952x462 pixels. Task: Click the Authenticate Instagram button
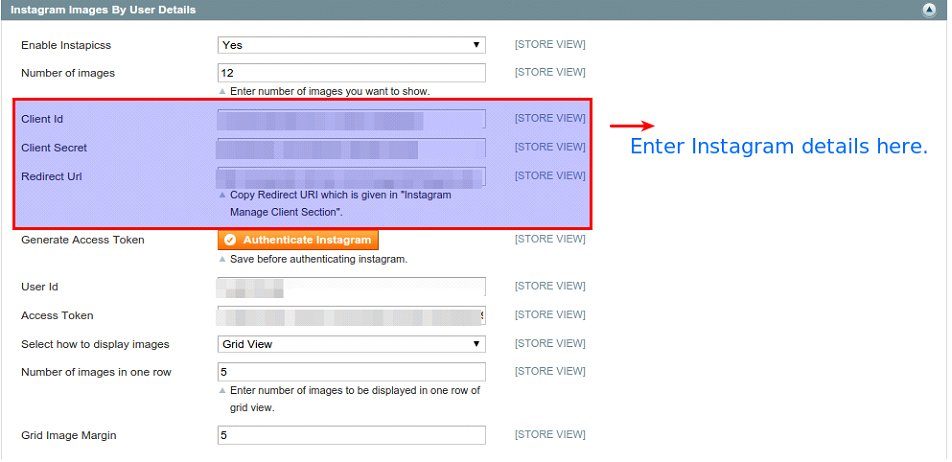coord(298,240)
